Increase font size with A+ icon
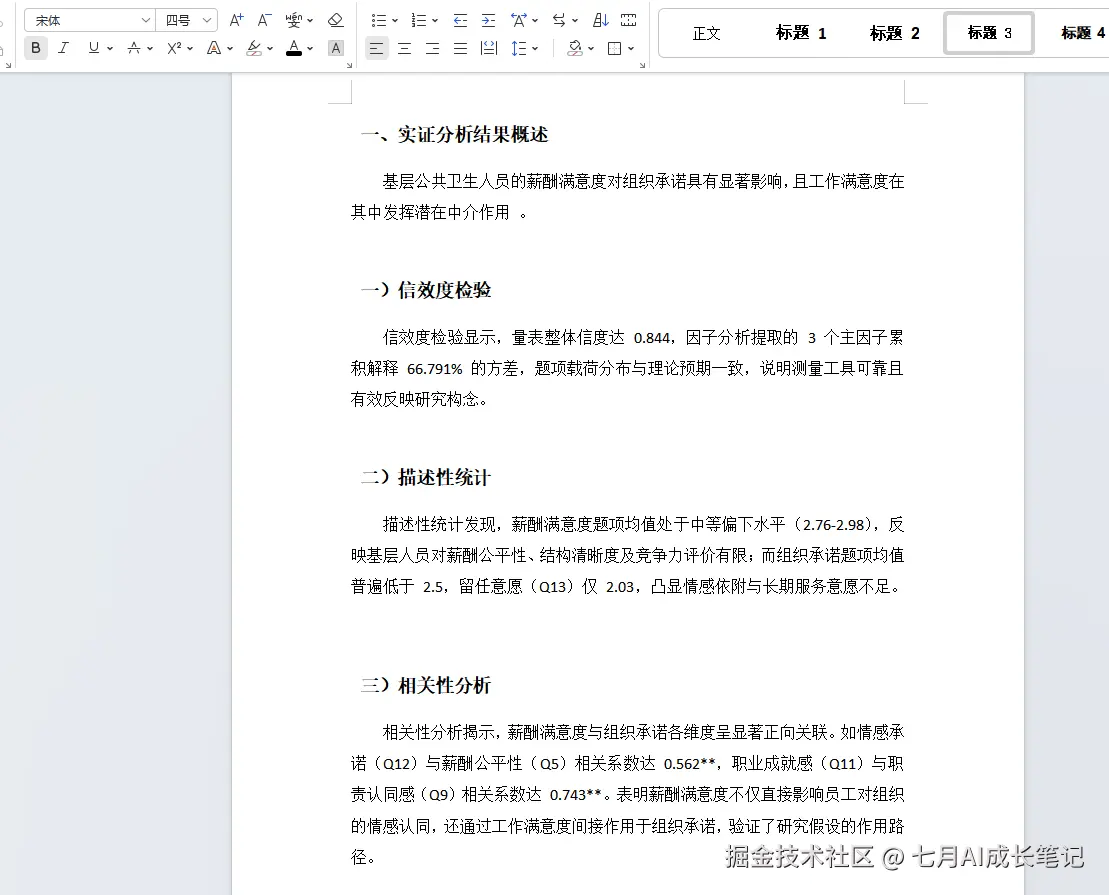This screenshot has height=895, width=1109. pyautogui.click(x=237, y=21)
